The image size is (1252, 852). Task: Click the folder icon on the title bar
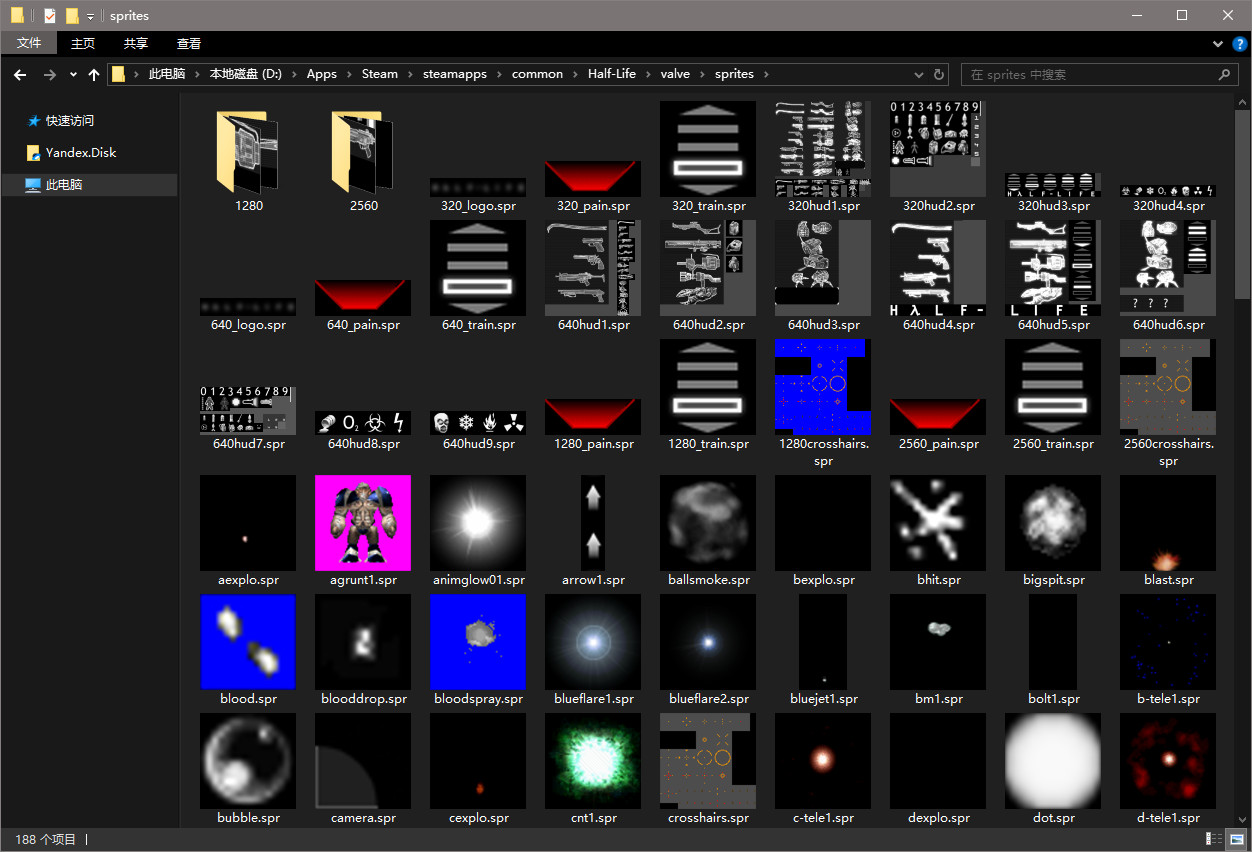(x=16, y=15)
